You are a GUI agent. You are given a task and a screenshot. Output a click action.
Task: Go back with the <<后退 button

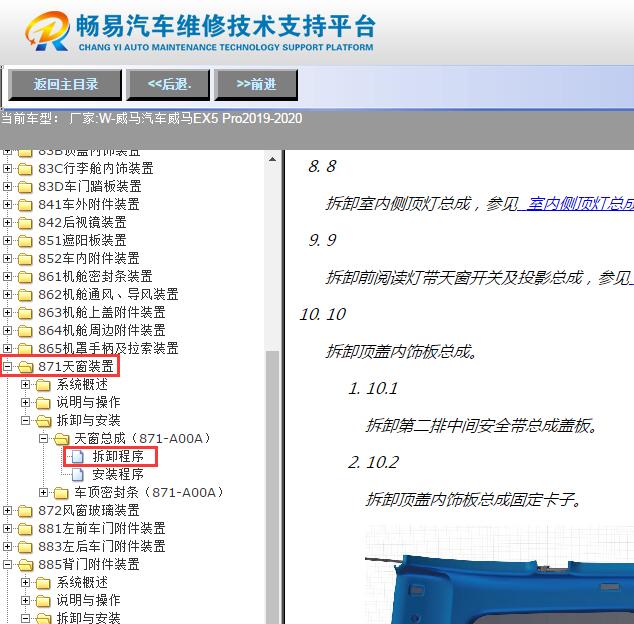(x=168, y=85)
